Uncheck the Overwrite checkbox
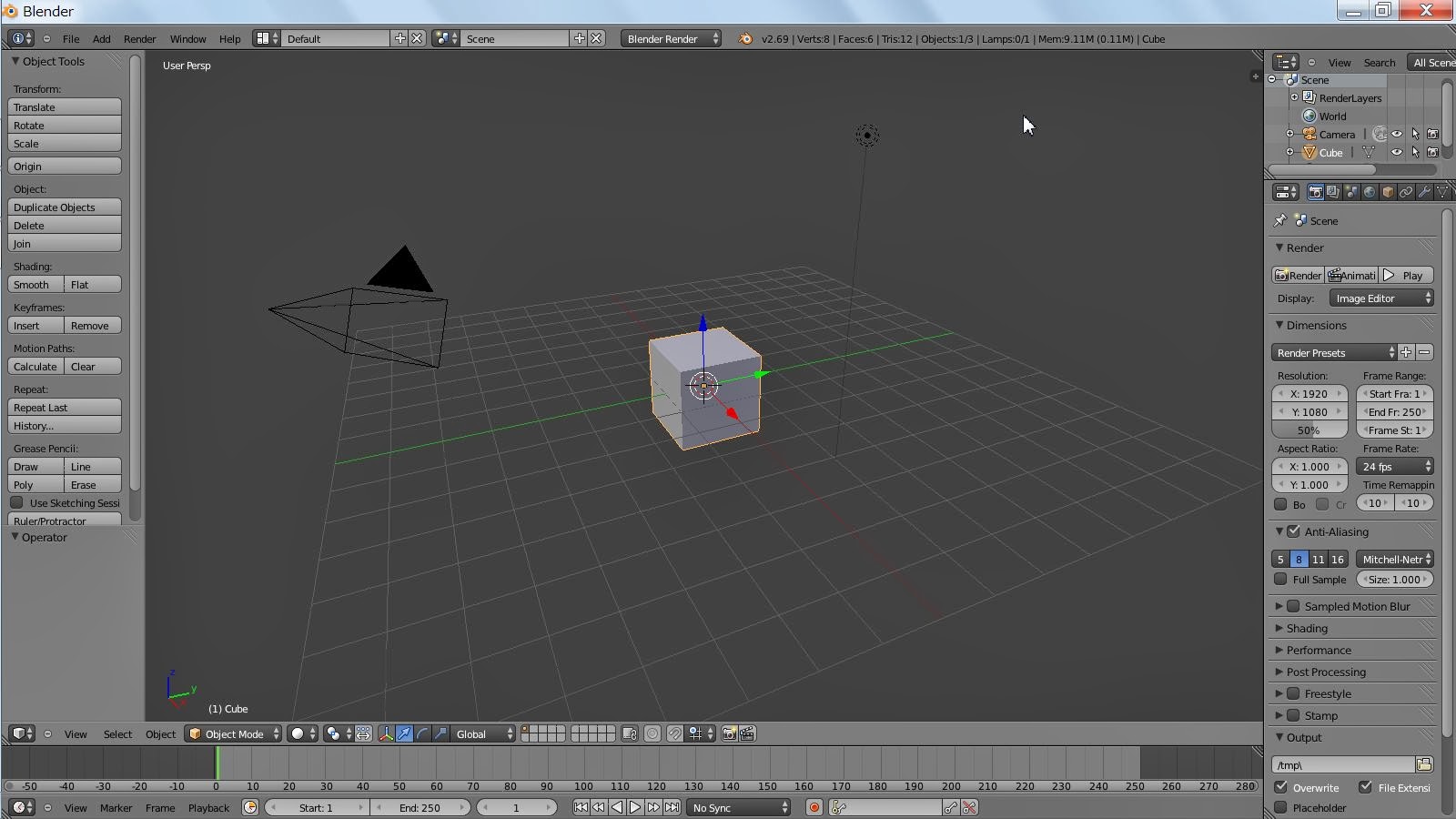The width and height of the screenshot is (1456, 819). 1280,787
